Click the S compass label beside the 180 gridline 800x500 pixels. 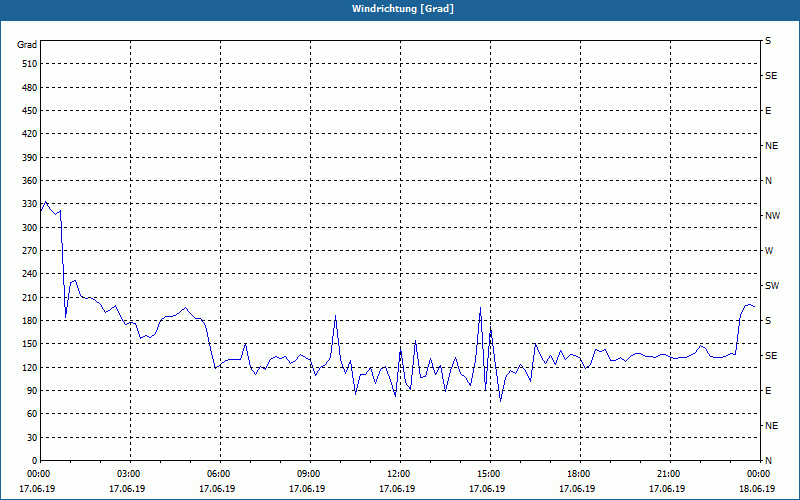pos(768,321)
